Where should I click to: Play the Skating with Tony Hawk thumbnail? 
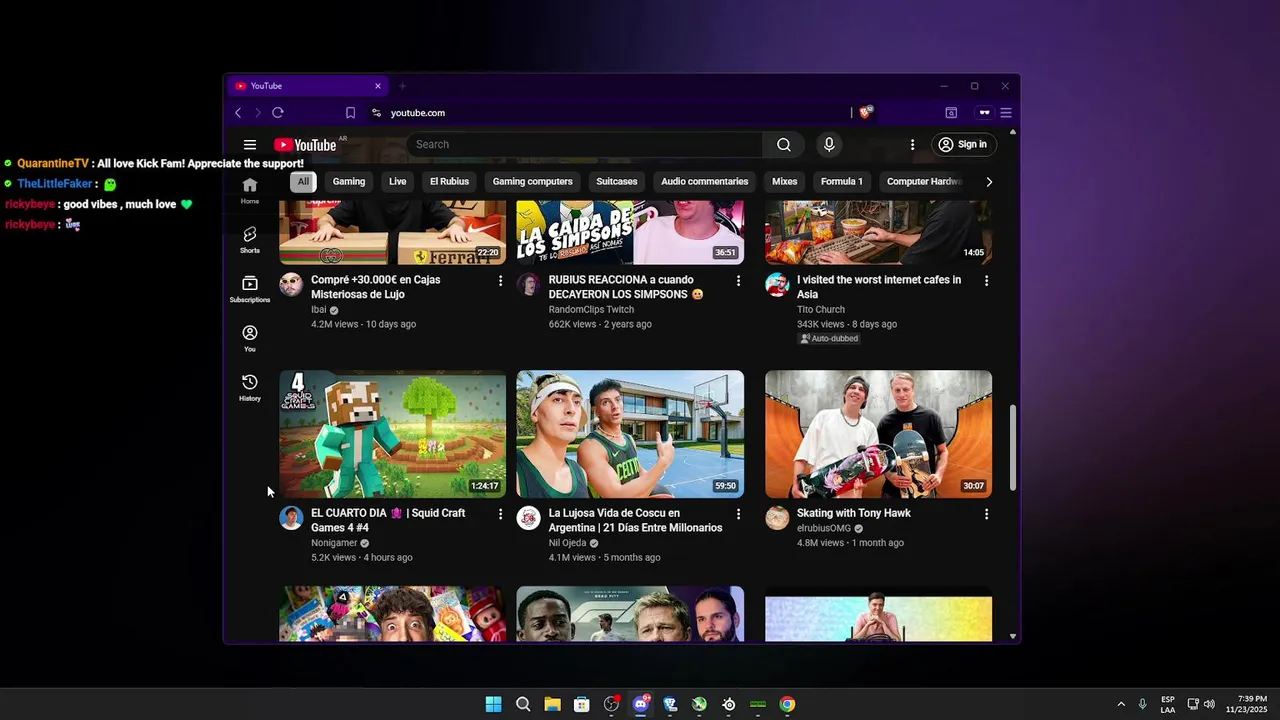click(879, 434)
